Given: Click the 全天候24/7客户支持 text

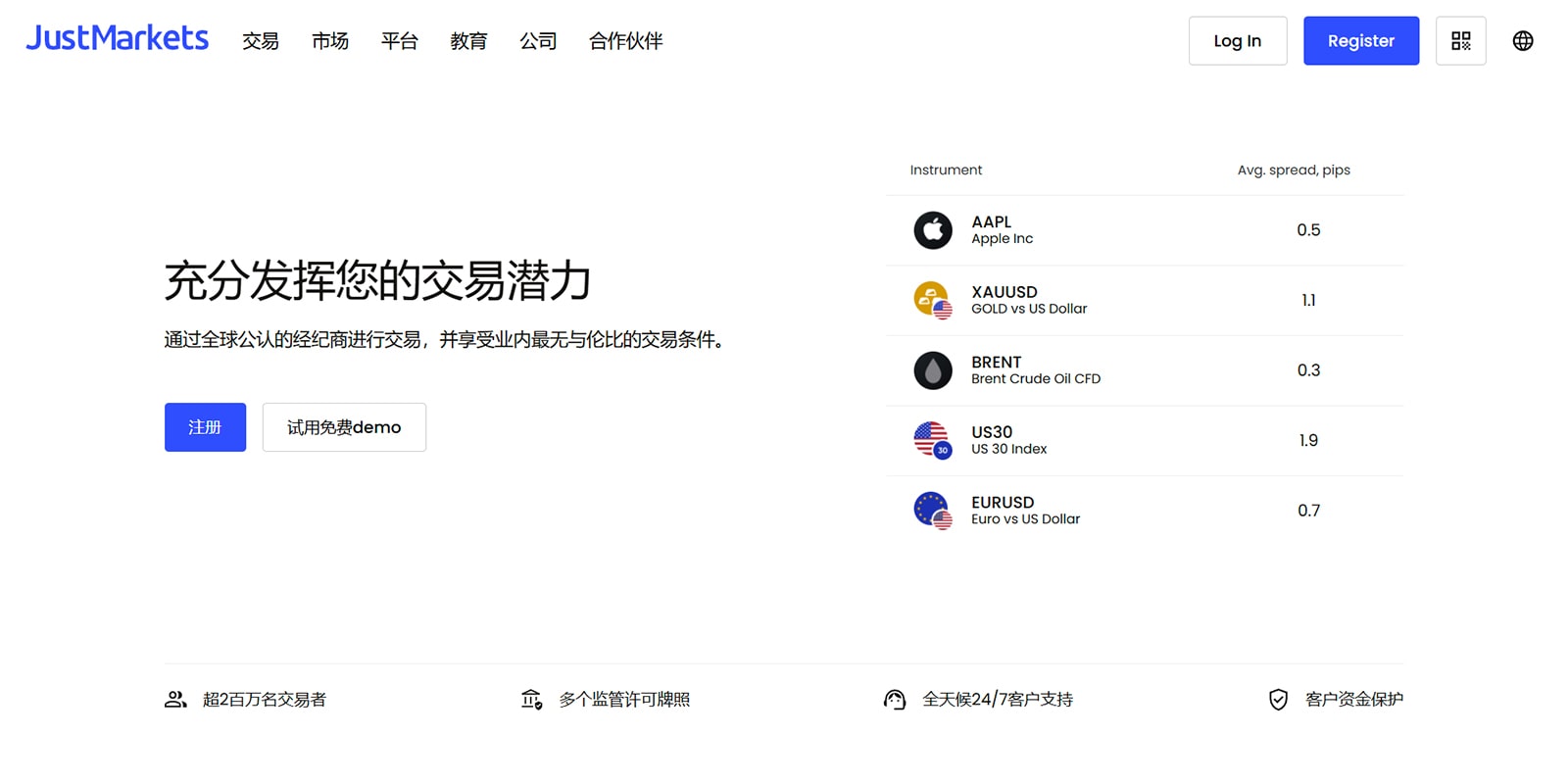Looking at the screenshot, I should 998,700.
